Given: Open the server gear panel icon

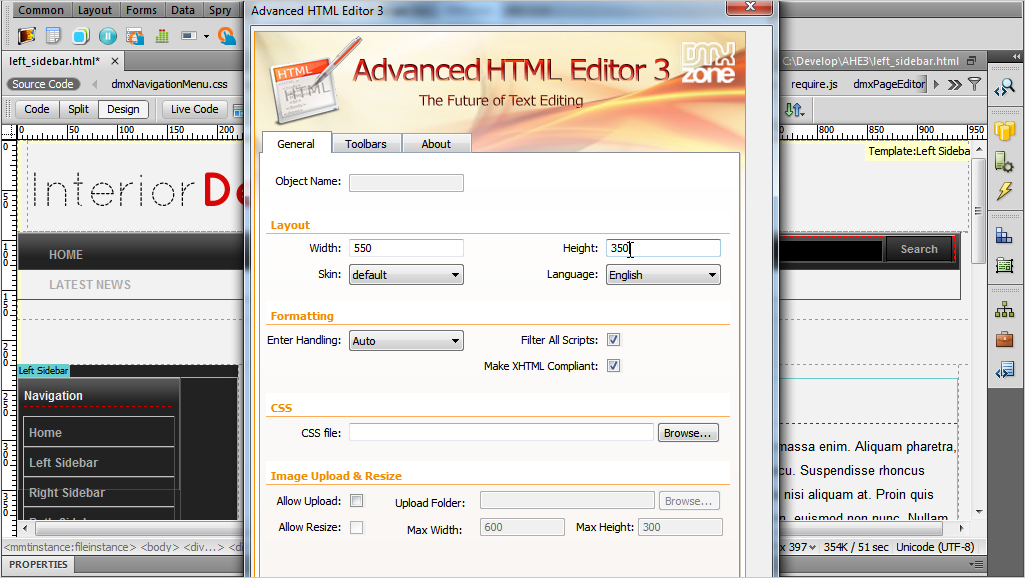Looking at the screenshot, I should tap(1005, 162).
